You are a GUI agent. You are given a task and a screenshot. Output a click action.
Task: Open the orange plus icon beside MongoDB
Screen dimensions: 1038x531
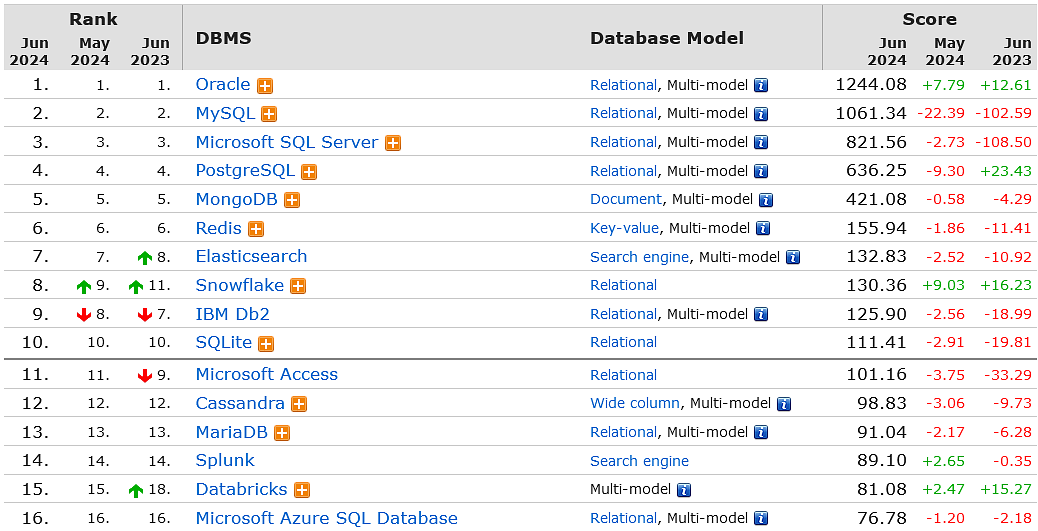(x=292, y=201)
